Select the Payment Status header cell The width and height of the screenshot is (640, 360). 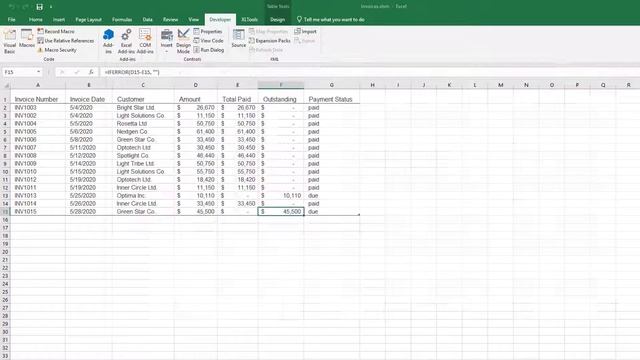(x=331, y=99)
